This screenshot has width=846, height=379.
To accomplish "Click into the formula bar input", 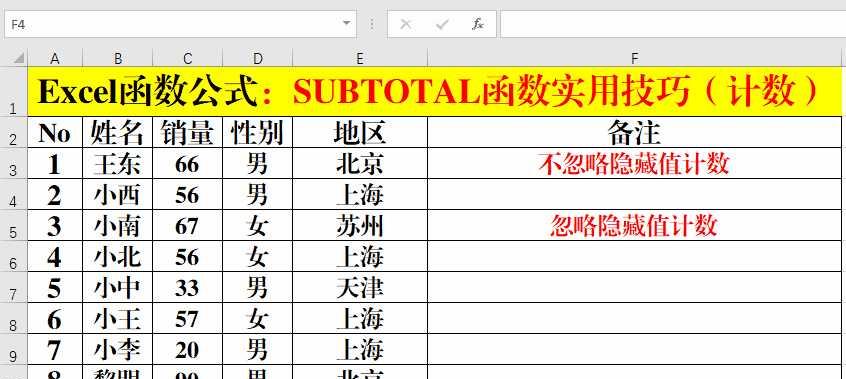I will pyautogui.click(x=673, y=24).
